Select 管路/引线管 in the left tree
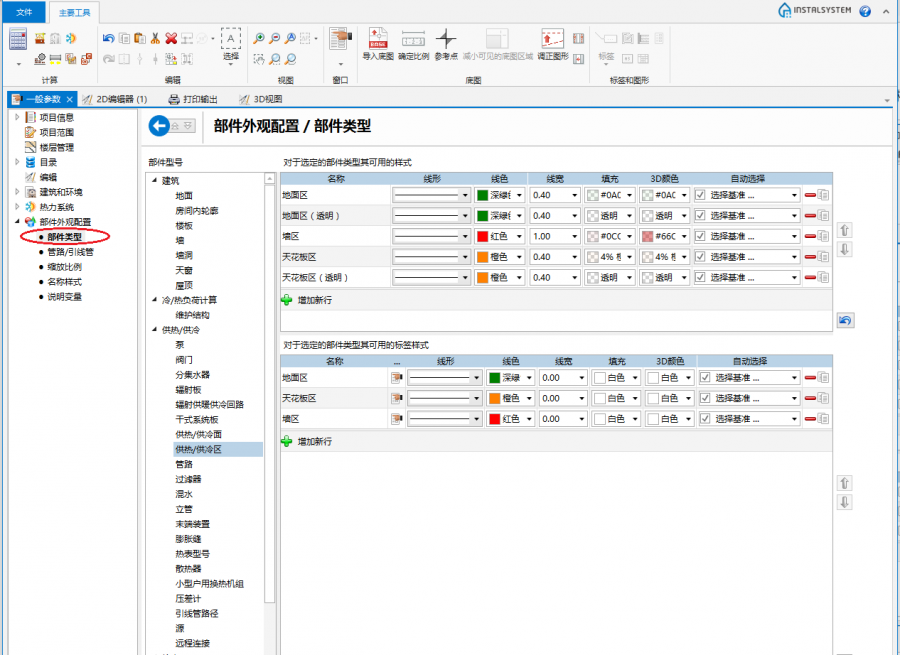The height and width of the screenshot is (655, 900). [70, 252]
